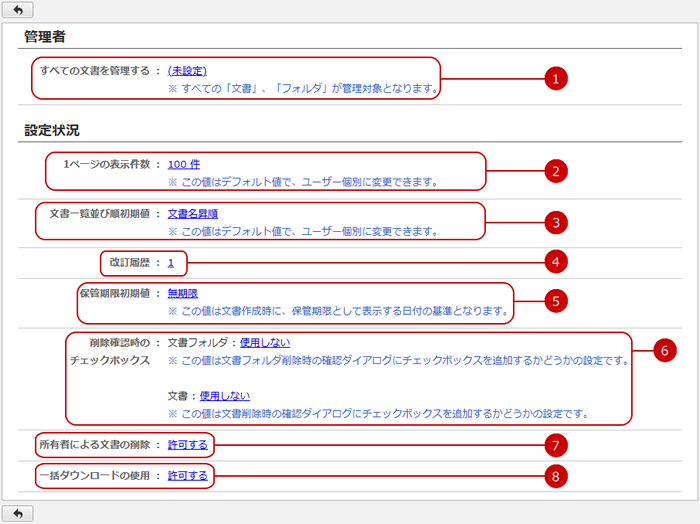The image size is (700, 524).
Task: Click the 所有者による文書の削除 label
Action: pos(95,445)
